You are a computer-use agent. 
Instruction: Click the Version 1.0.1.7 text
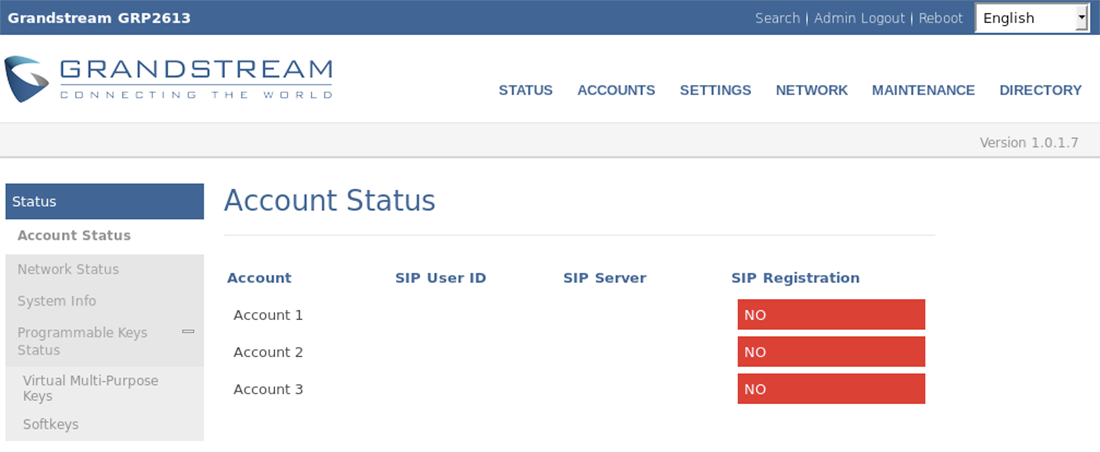click(x=1028, y=142)
